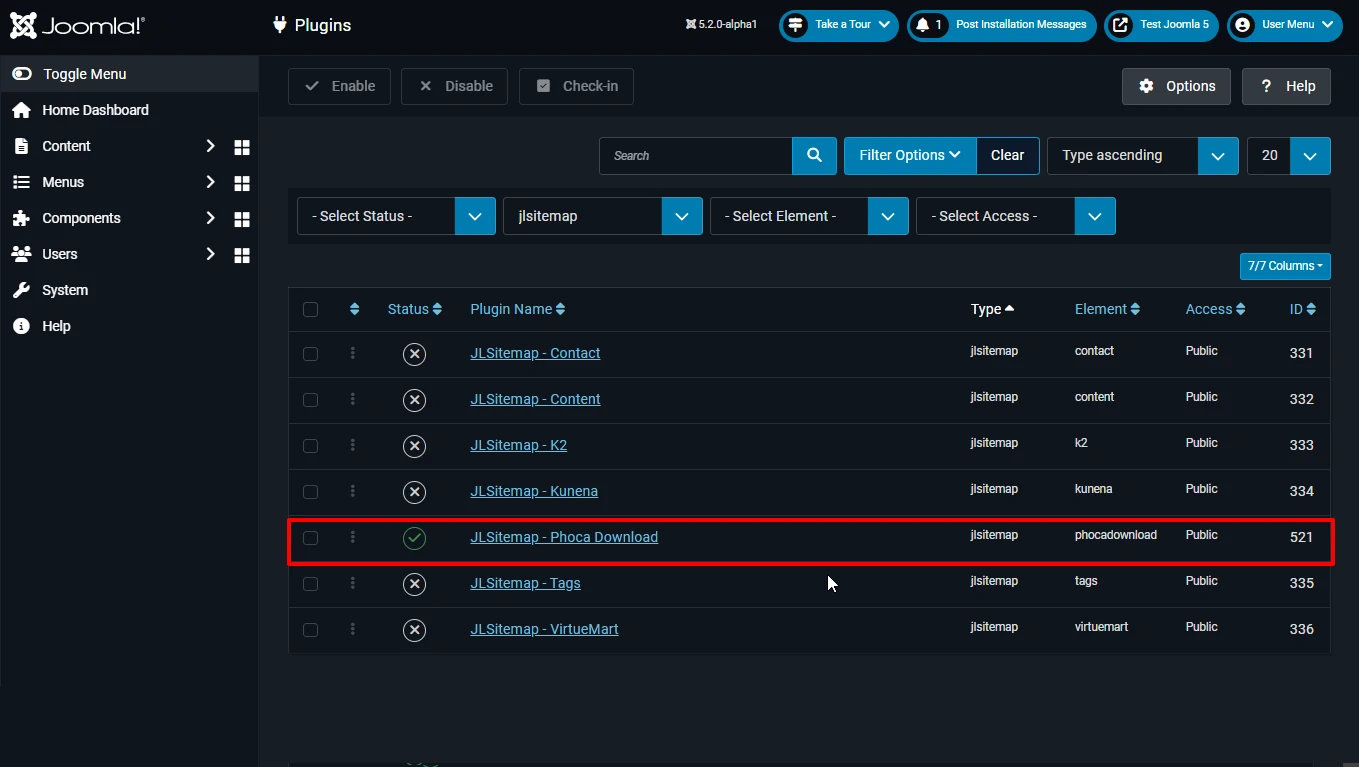
Task: Open the Components dashboard grid icon
Action: click(x=241, y=219)
